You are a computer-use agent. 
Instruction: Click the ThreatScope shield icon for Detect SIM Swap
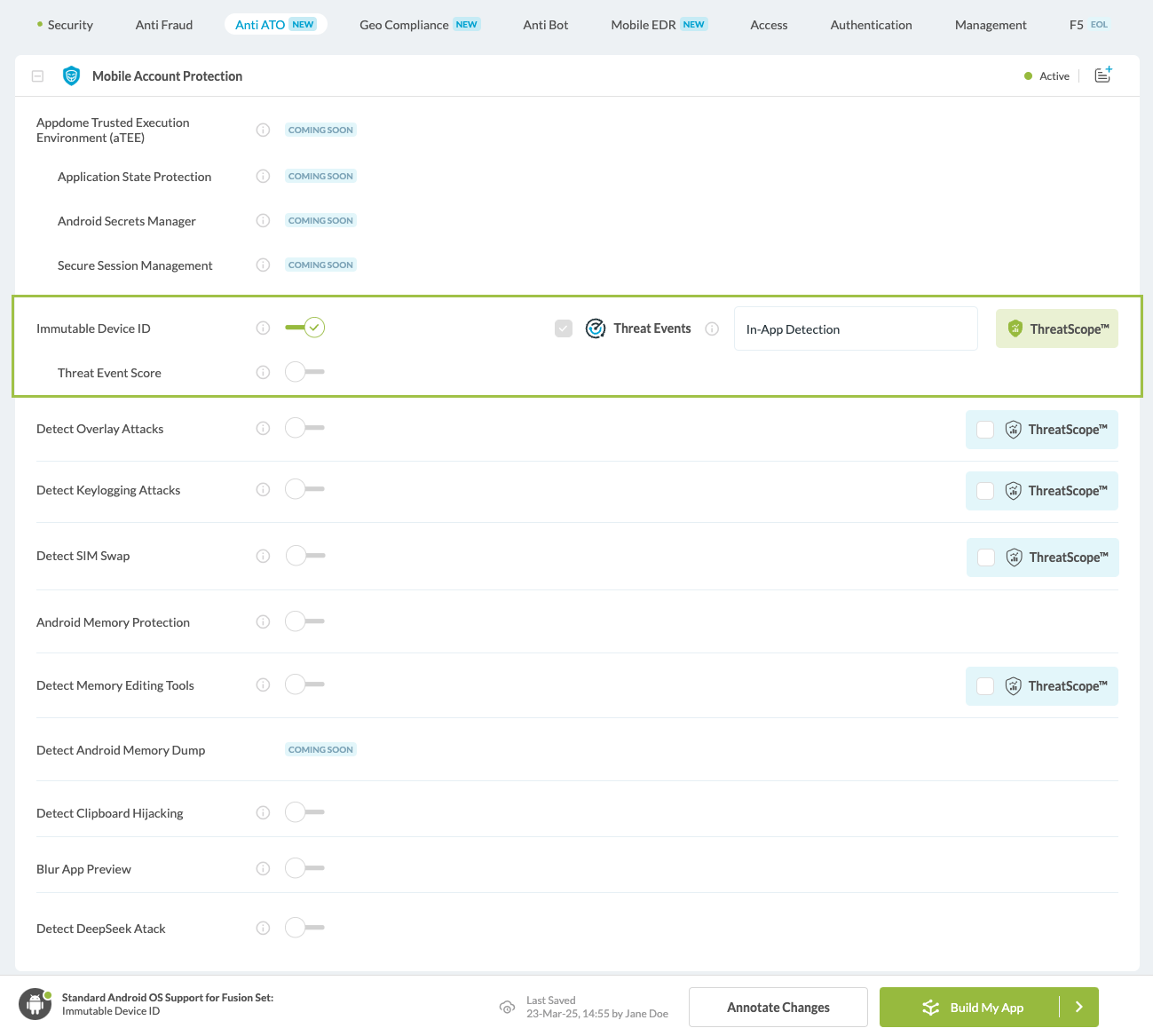(1014, 557)
